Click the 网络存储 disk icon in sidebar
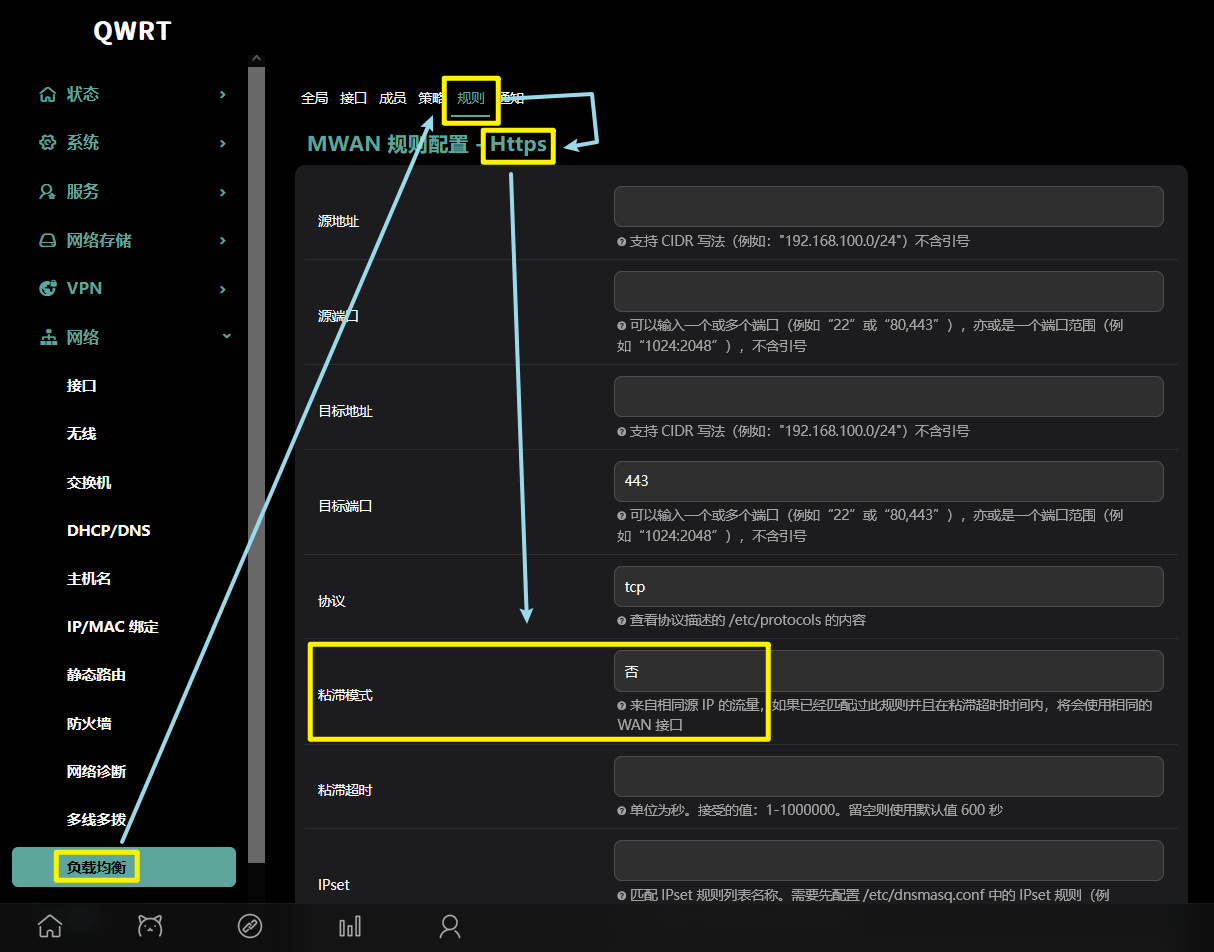The width and height of the screenshot is (1214, 952). [x=47, y=240]
